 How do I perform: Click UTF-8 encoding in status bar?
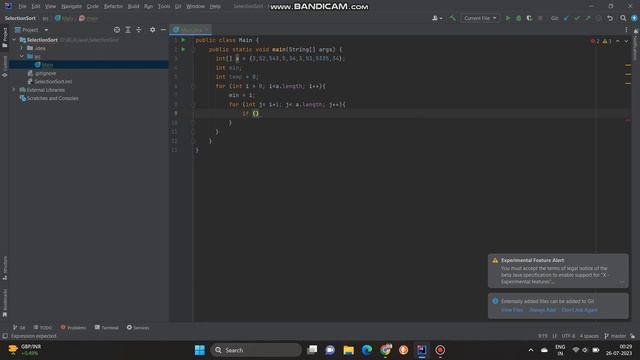tap(568, 336)
